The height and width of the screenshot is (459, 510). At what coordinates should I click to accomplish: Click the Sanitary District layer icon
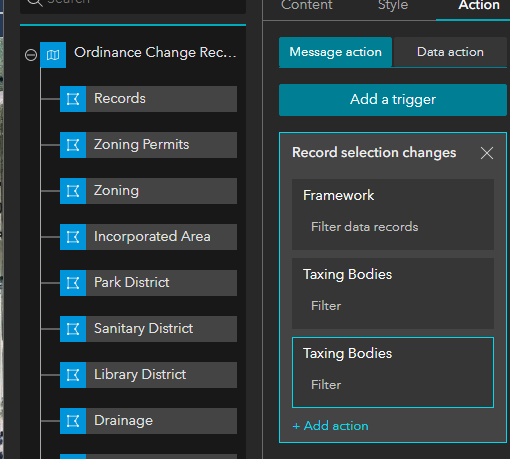coord(73,329)
